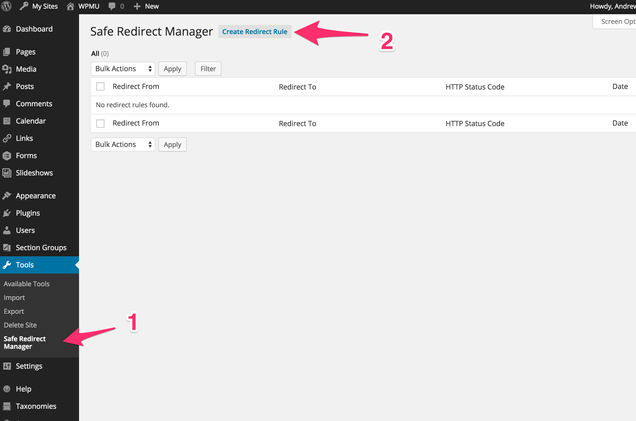Click the top Apply button
The image size is (636, 421).
click(x=172, y=69)
